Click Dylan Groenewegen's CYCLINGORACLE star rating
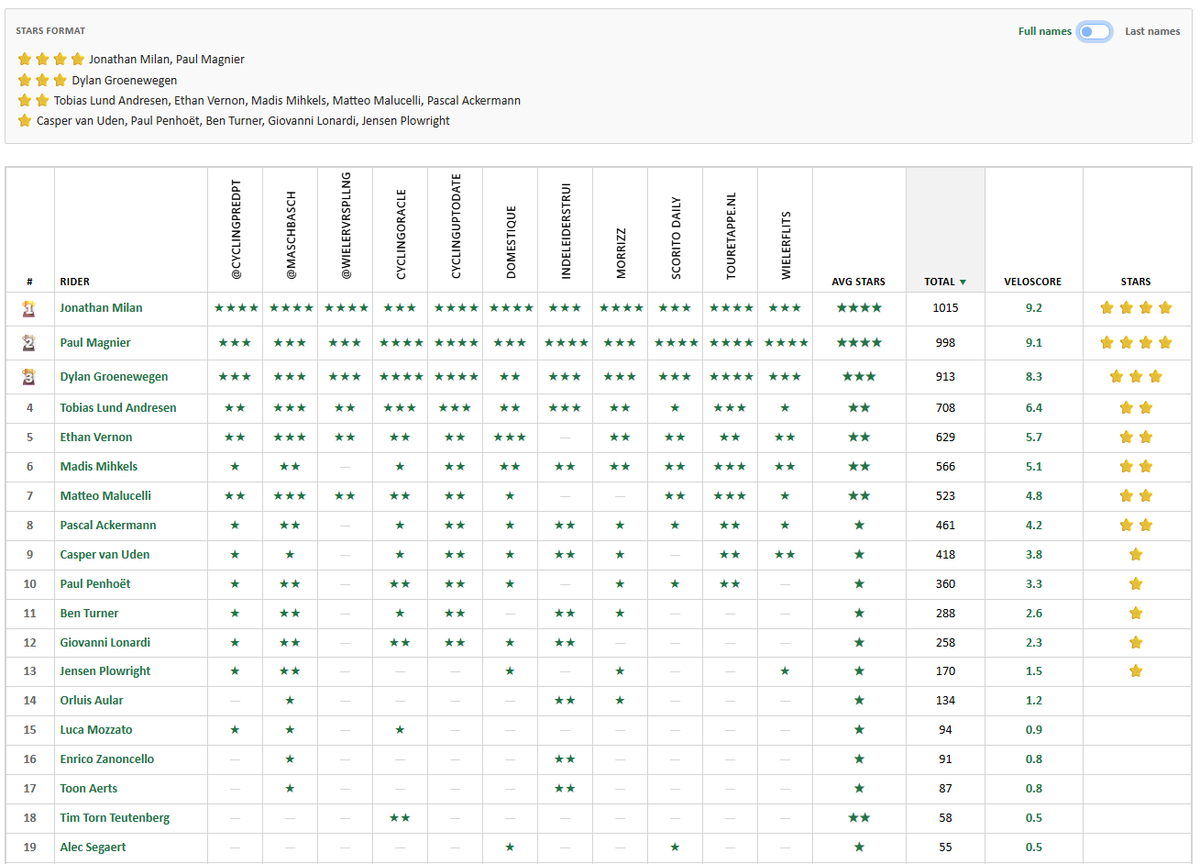 tap(401, 377)
